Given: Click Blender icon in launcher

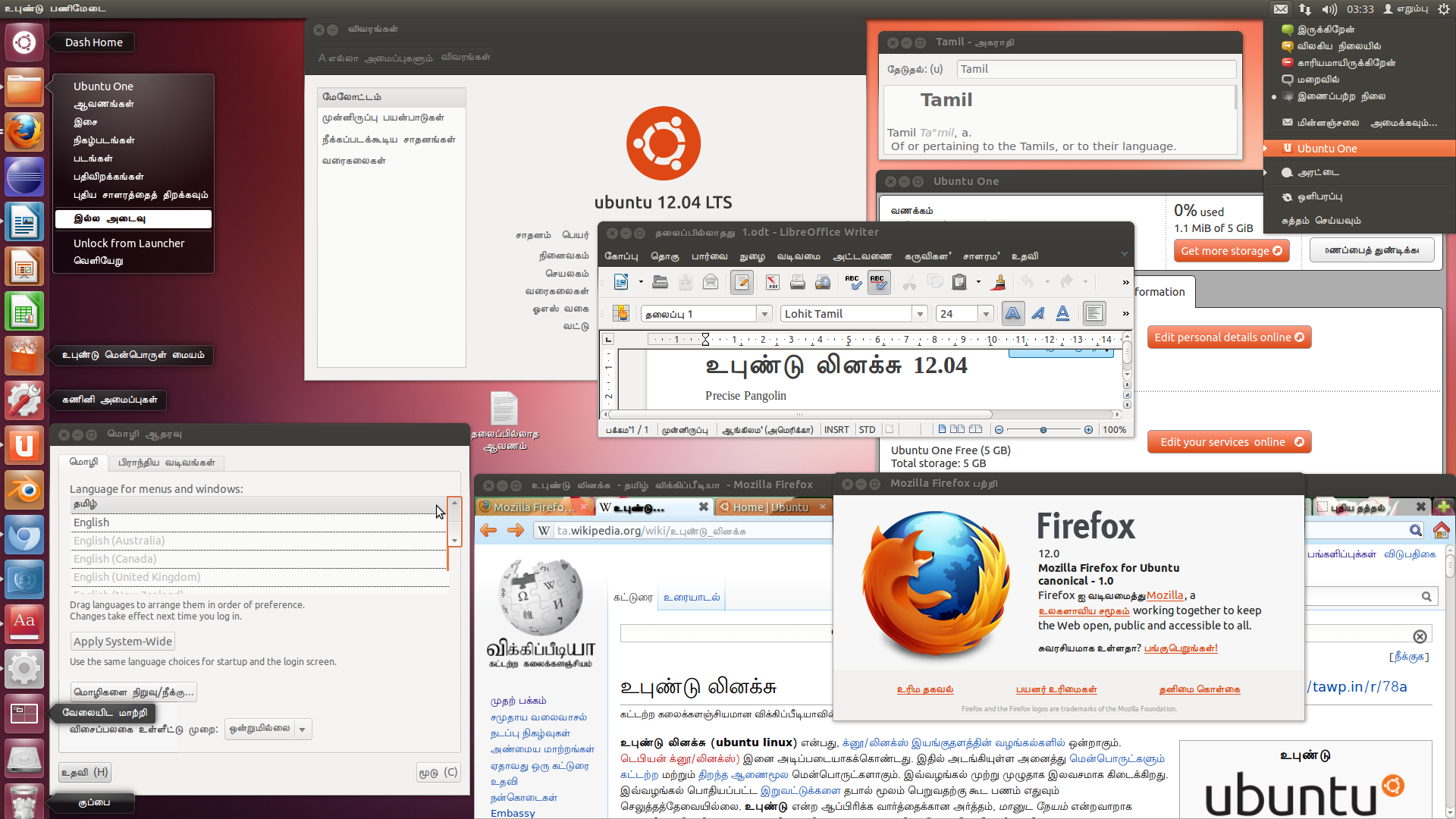Looking at the screenshot, I should (24, 491).
